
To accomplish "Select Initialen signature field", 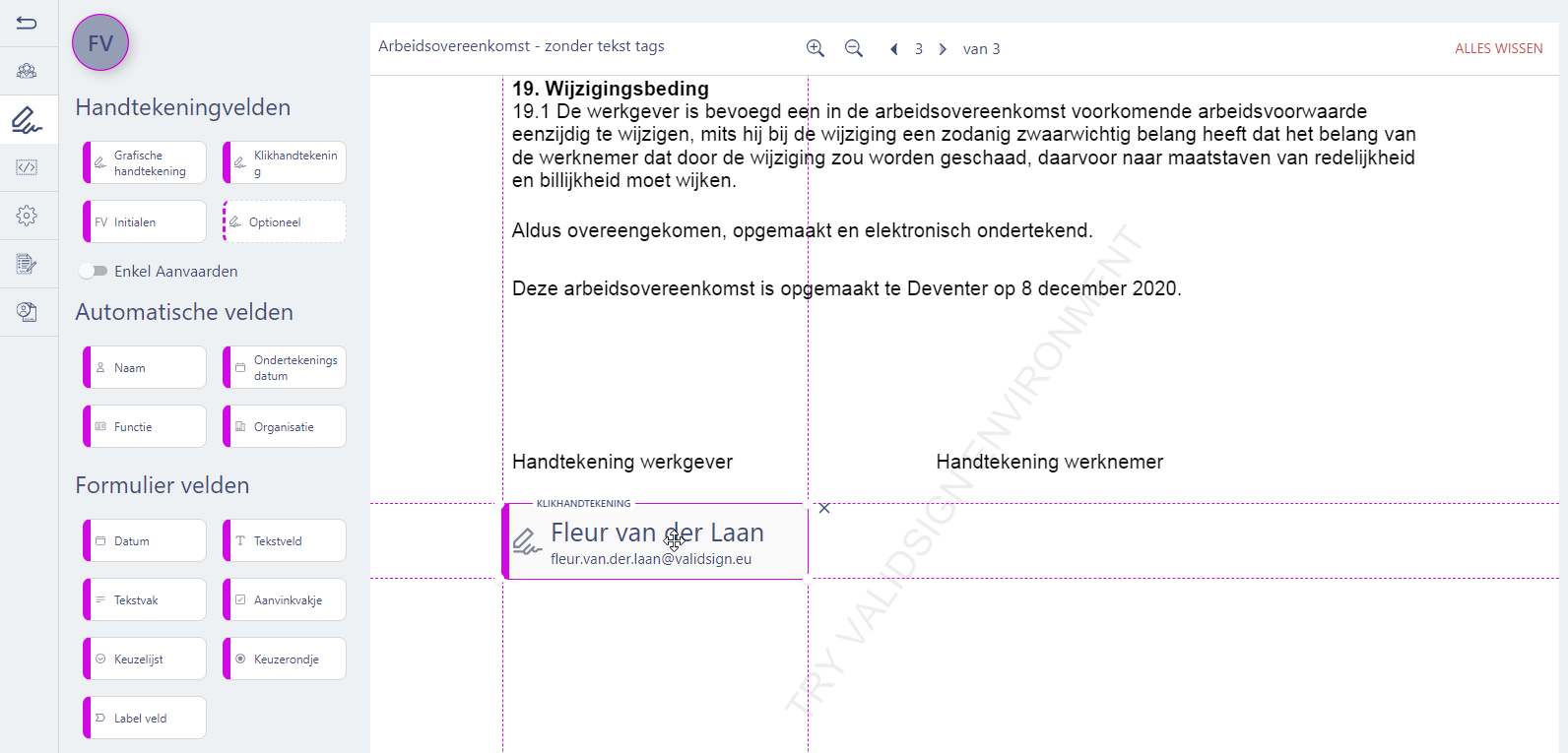I will 145,221.
